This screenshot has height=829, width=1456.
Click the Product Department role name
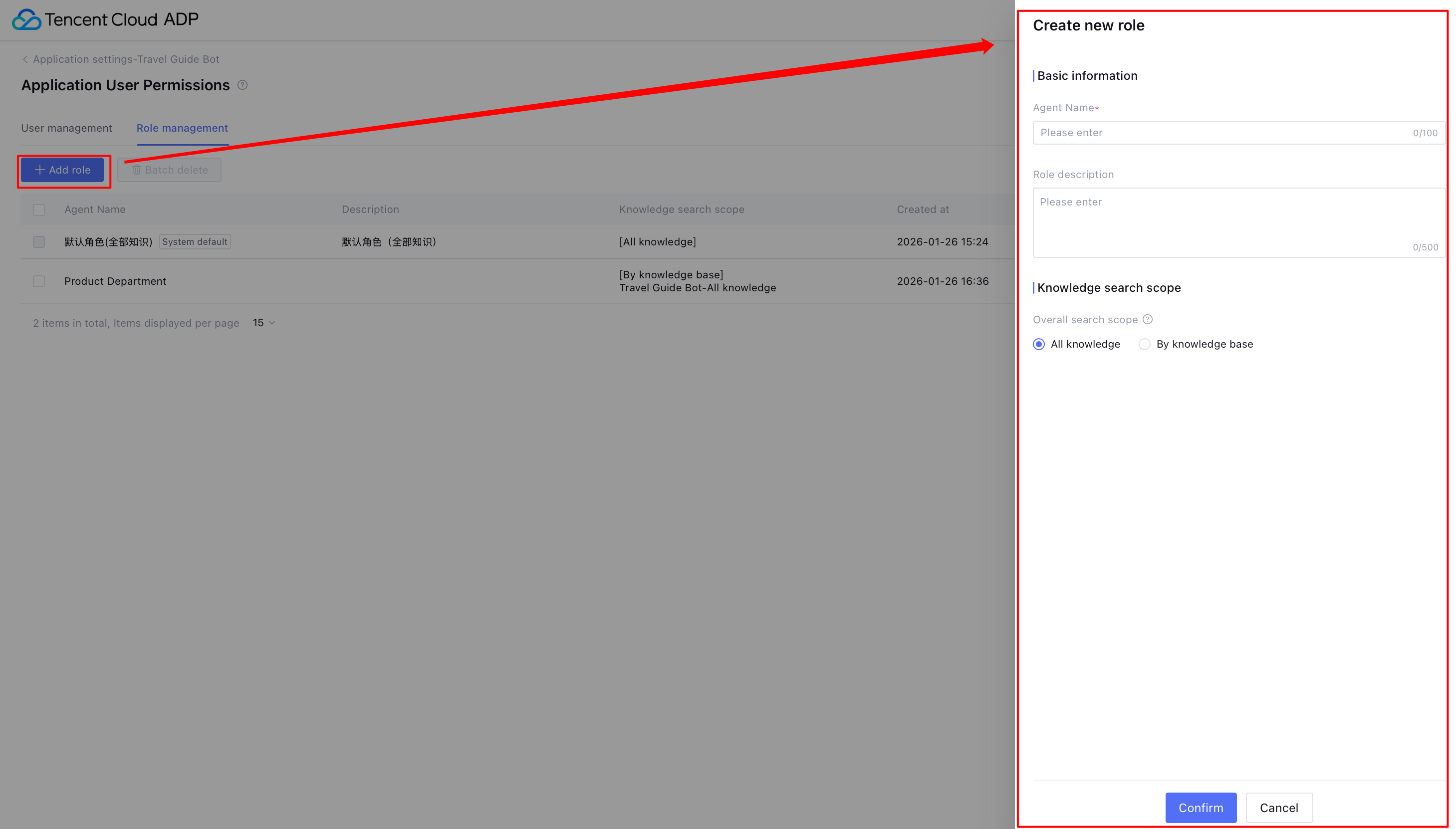115,281
